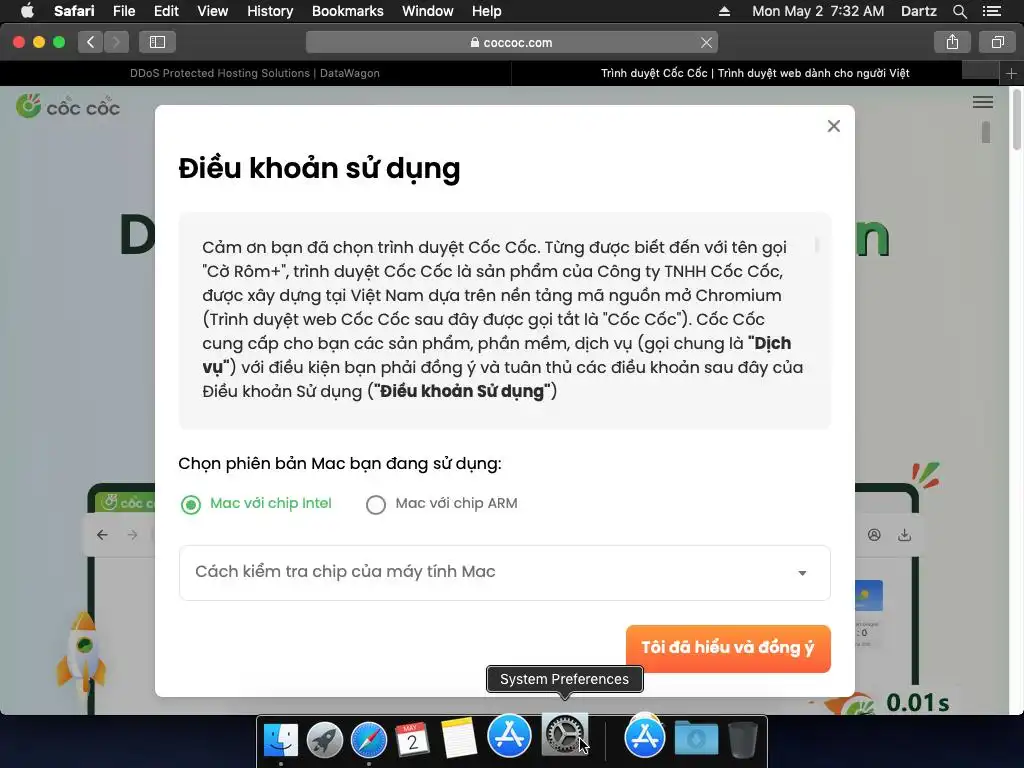Screen dimensions: 1024x768
Task: Open Trash in the Dock
Action: [x=743, y=739]
